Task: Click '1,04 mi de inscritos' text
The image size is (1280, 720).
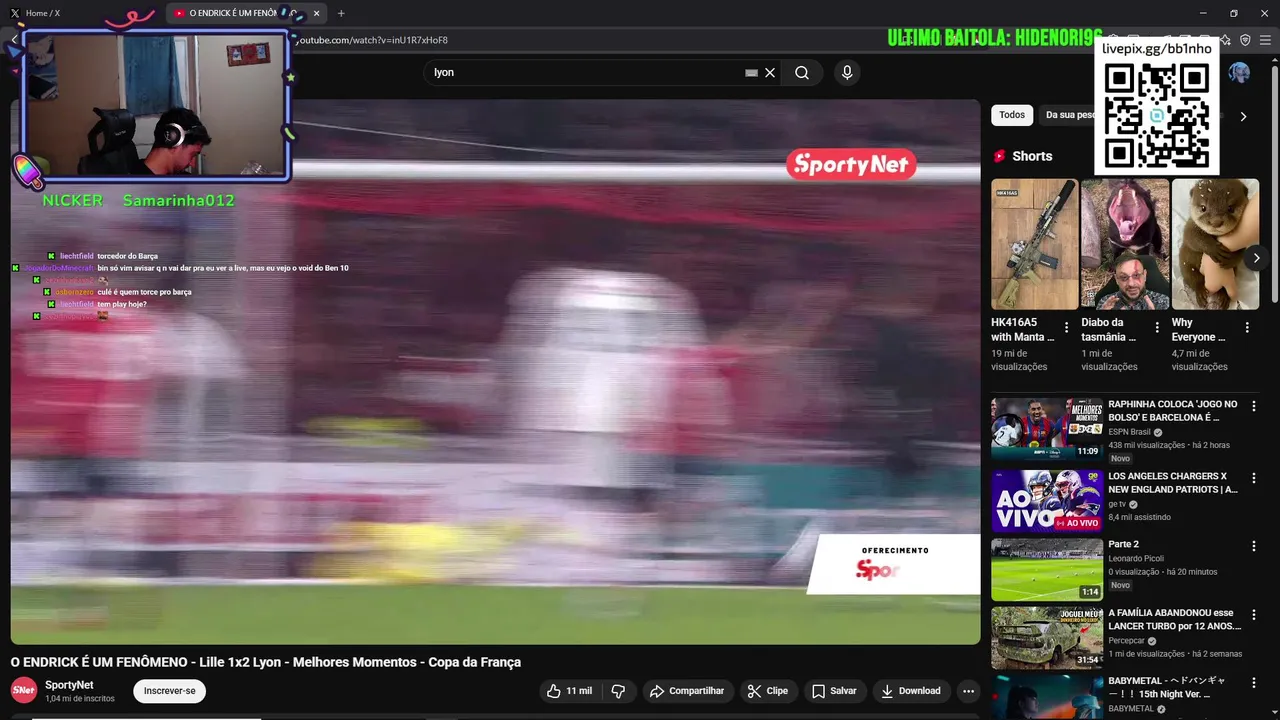Action: pos(80,698)
